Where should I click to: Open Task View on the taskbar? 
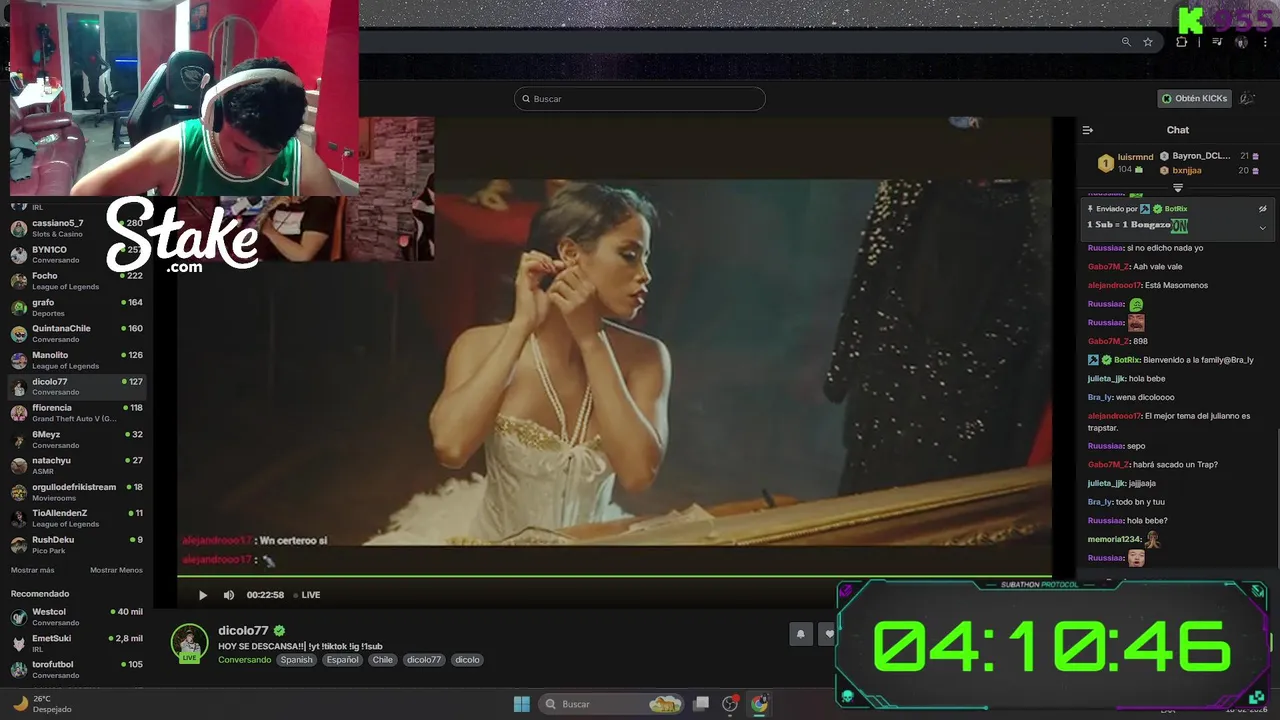click(x=702, y=704)
